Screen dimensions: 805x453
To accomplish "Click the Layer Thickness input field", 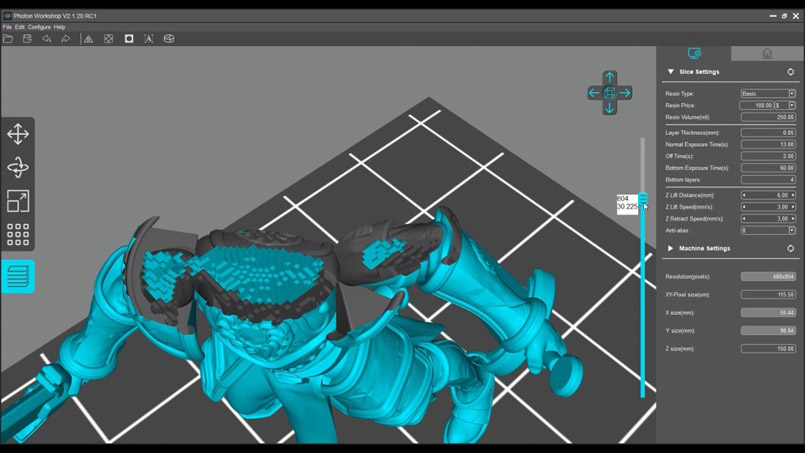I will tap(768, 133).
